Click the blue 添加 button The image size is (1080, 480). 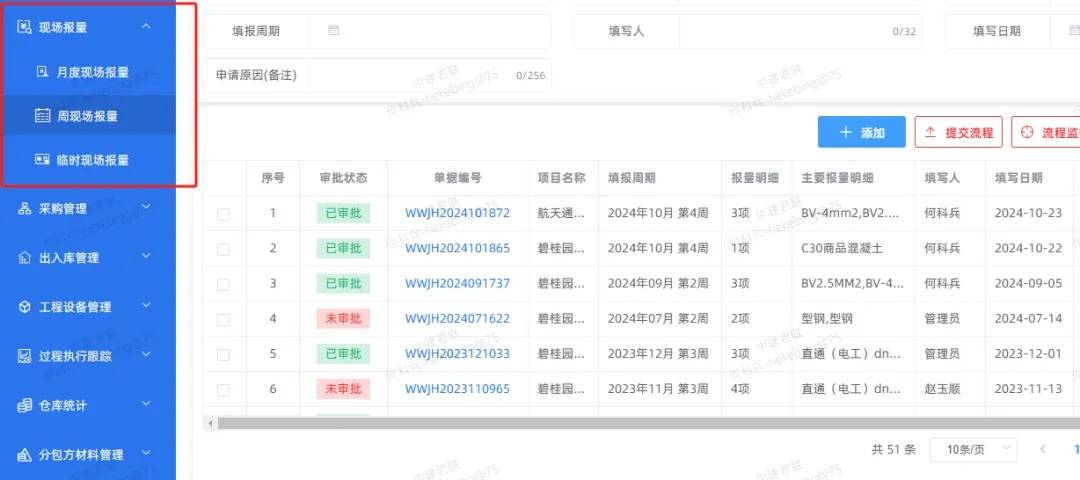862,132
